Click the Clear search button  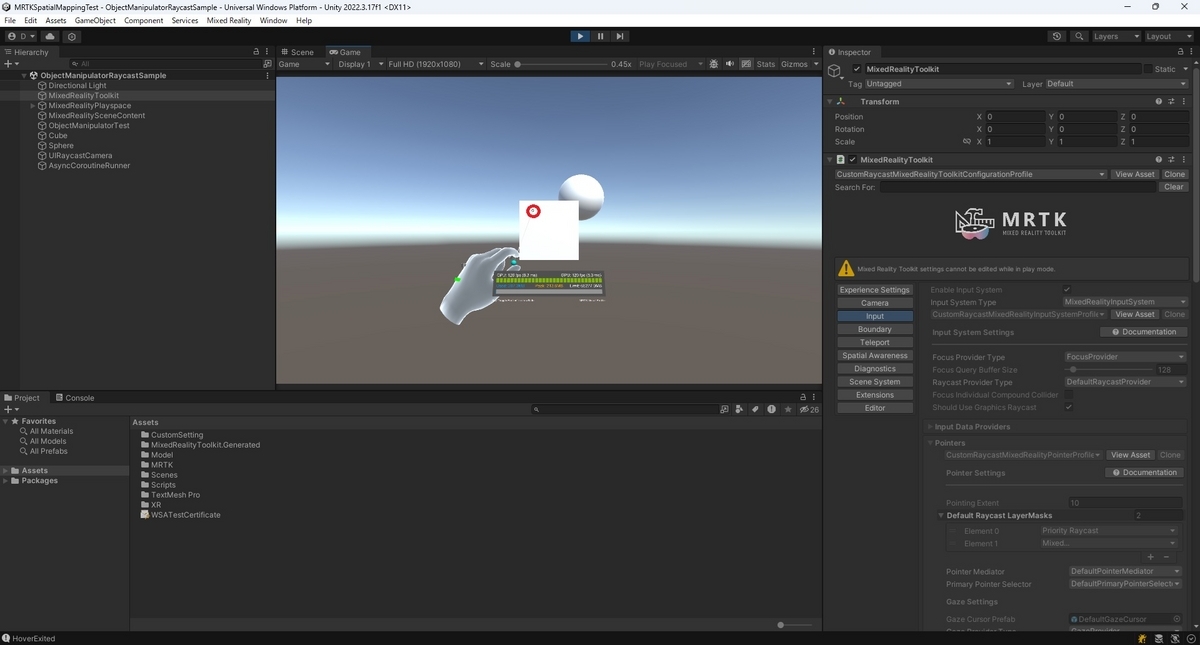pyautogui.click(x=1173, y=187)
